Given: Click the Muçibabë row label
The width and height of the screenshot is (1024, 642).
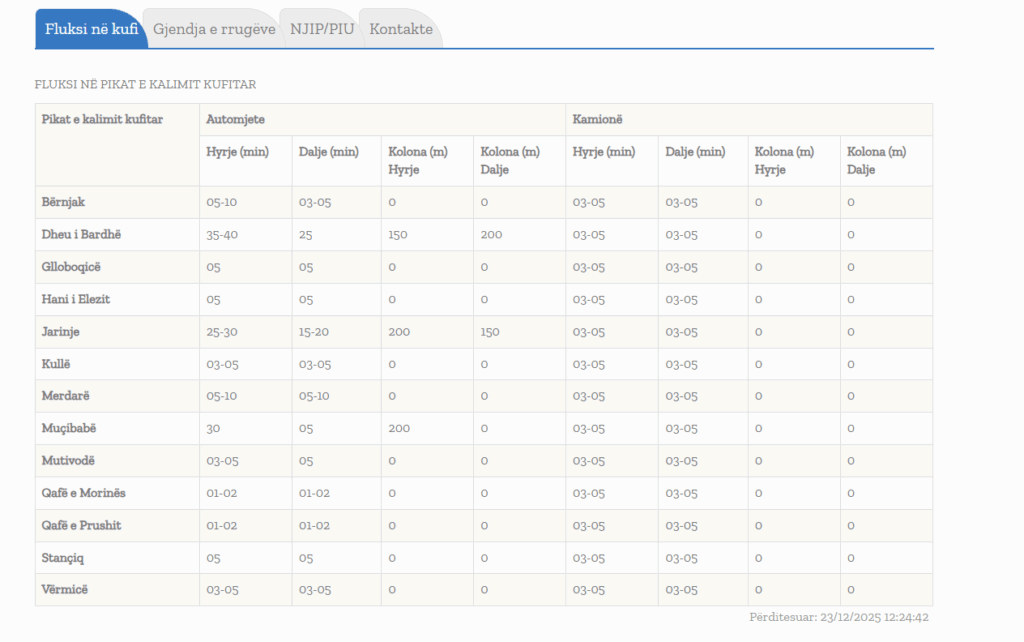Looking at the screenshot, I should (69, 428).
